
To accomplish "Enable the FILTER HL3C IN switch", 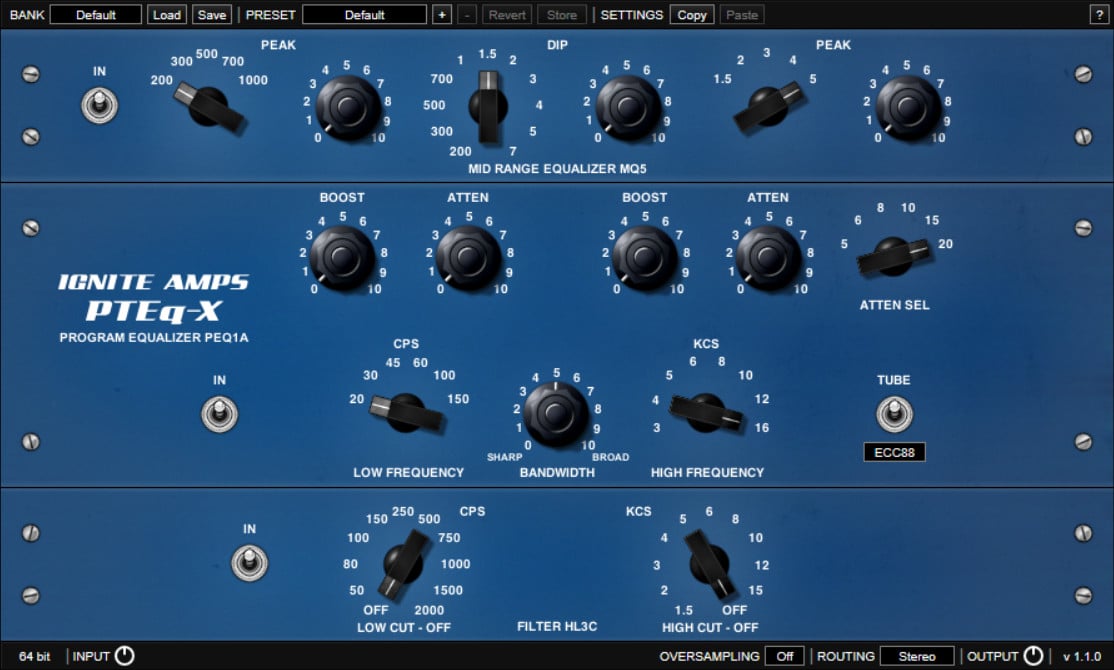I will click(249, 562).
